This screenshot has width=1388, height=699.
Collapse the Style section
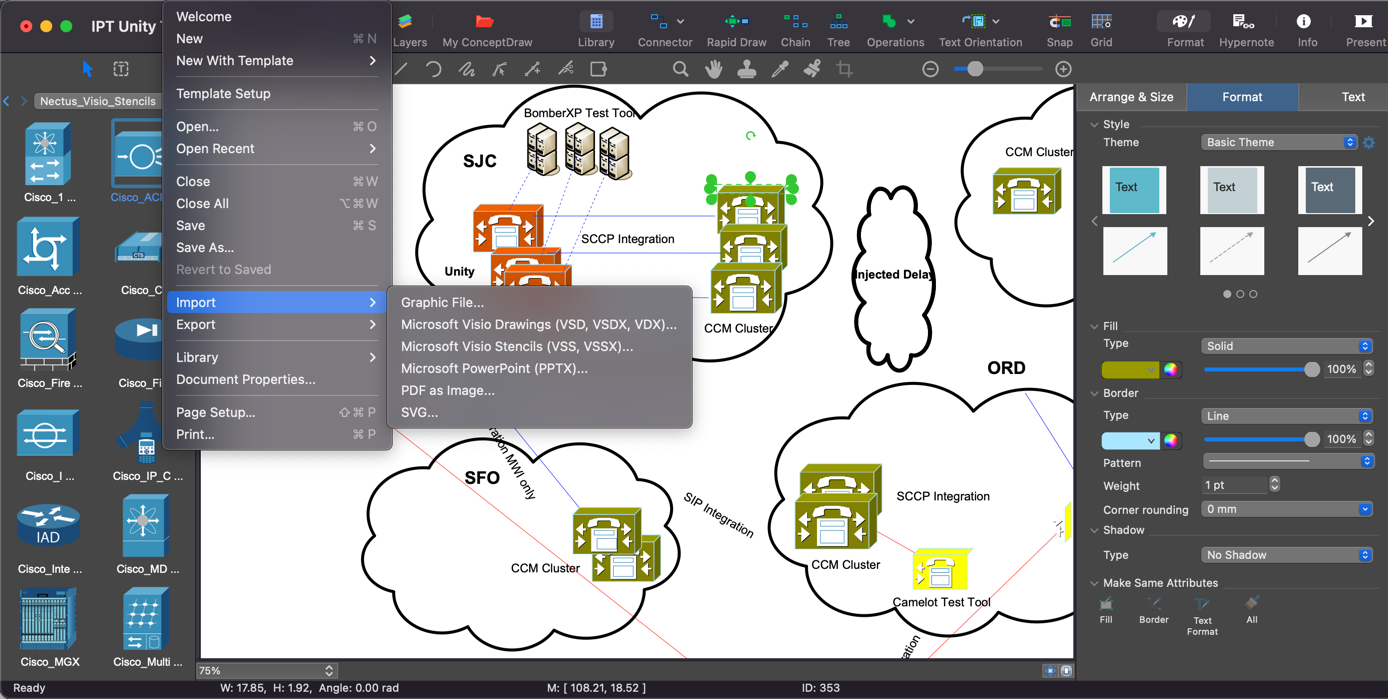pos(1094,125)
